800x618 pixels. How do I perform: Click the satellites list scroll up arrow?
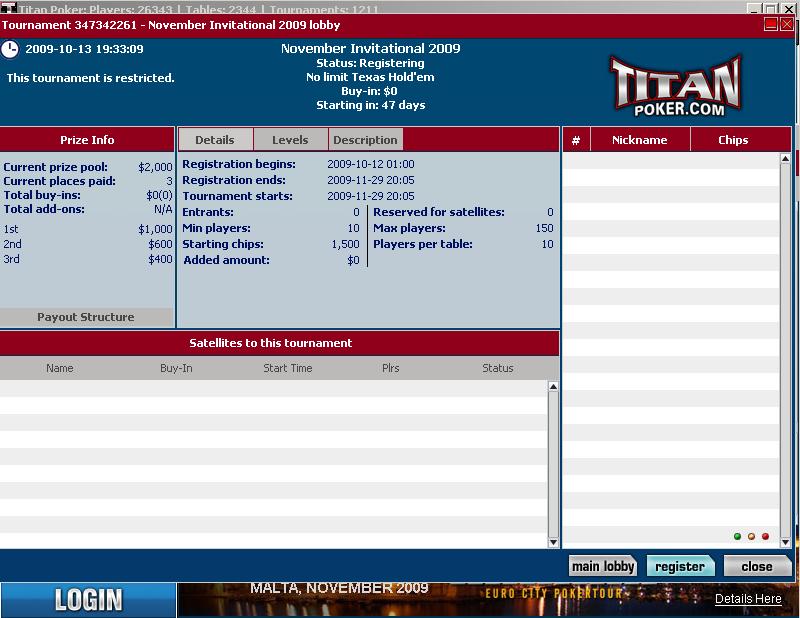553,386
